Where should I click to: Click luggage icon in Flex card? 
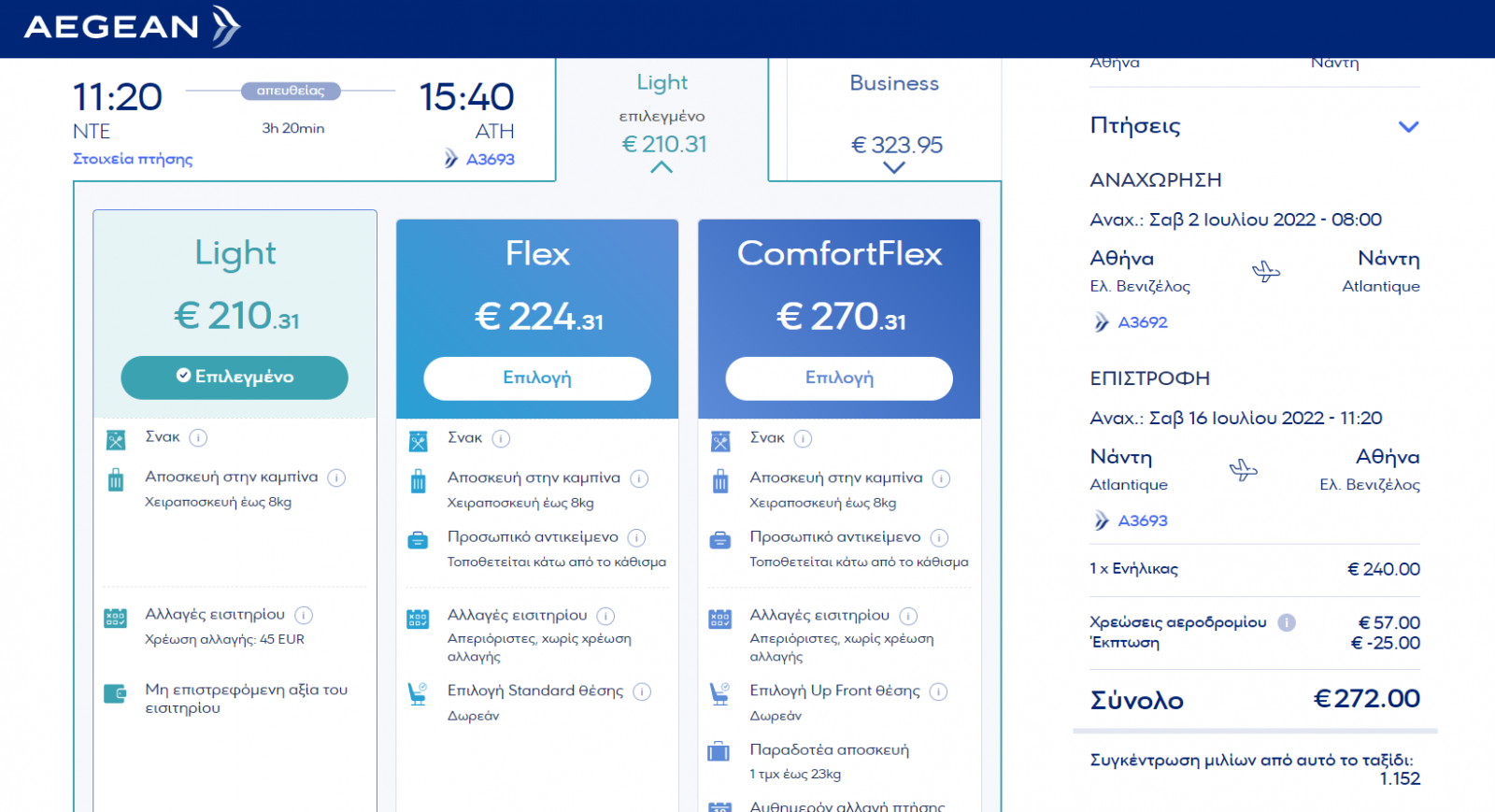pos(418,481)
